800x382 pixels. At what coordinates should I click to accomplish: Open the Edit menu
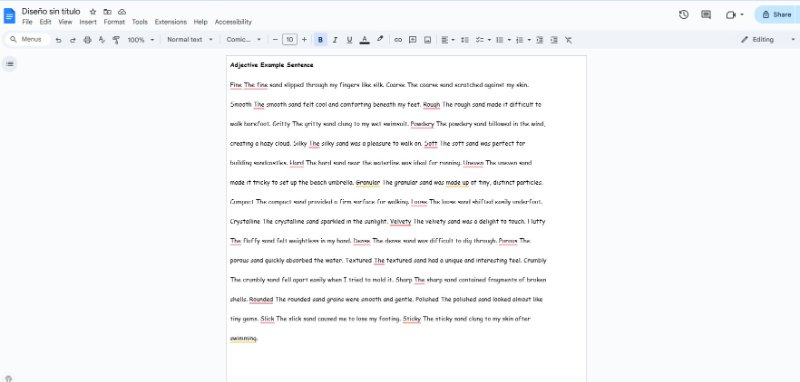(45, 22)
